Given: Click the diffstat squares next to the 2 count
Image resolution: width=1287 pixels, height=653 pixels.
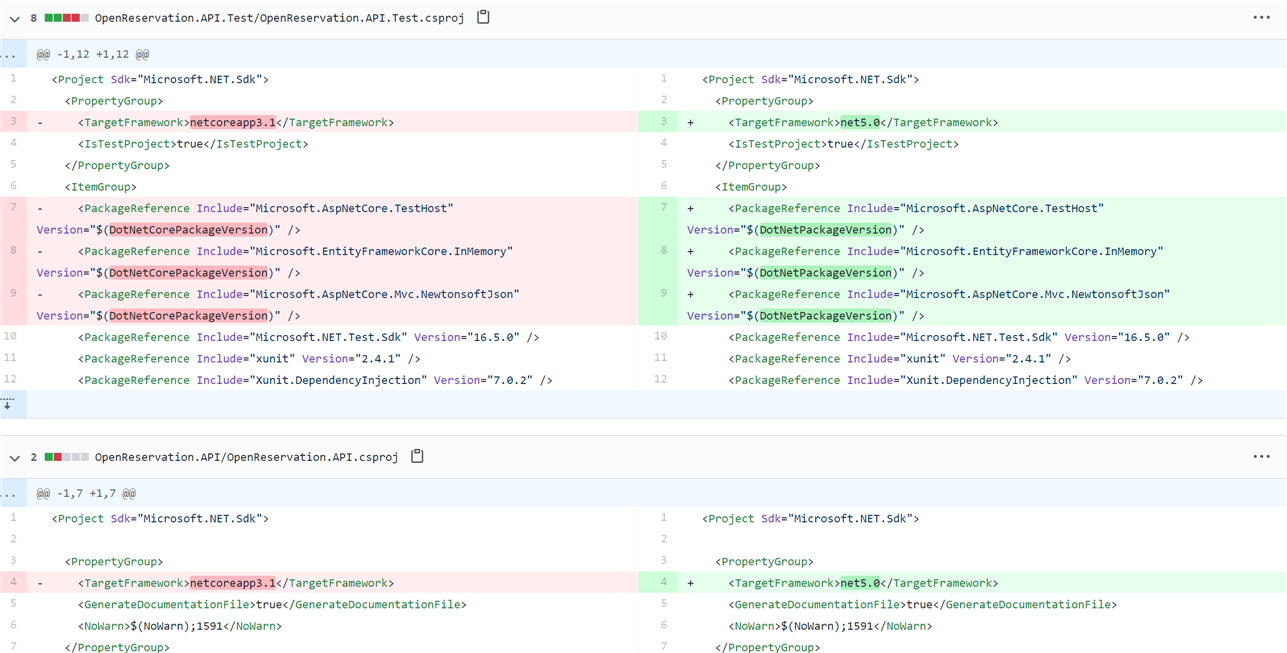Looking at the screenshot, I should 66,457.
